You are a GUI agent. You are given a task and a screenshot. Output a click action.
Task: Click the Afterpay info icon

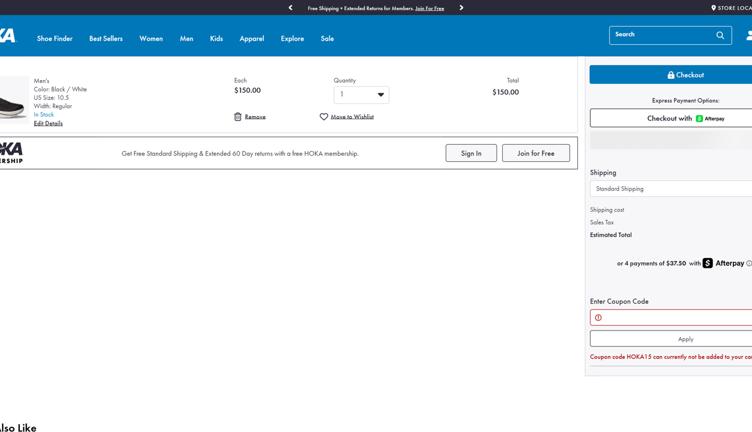pos(749,263)
